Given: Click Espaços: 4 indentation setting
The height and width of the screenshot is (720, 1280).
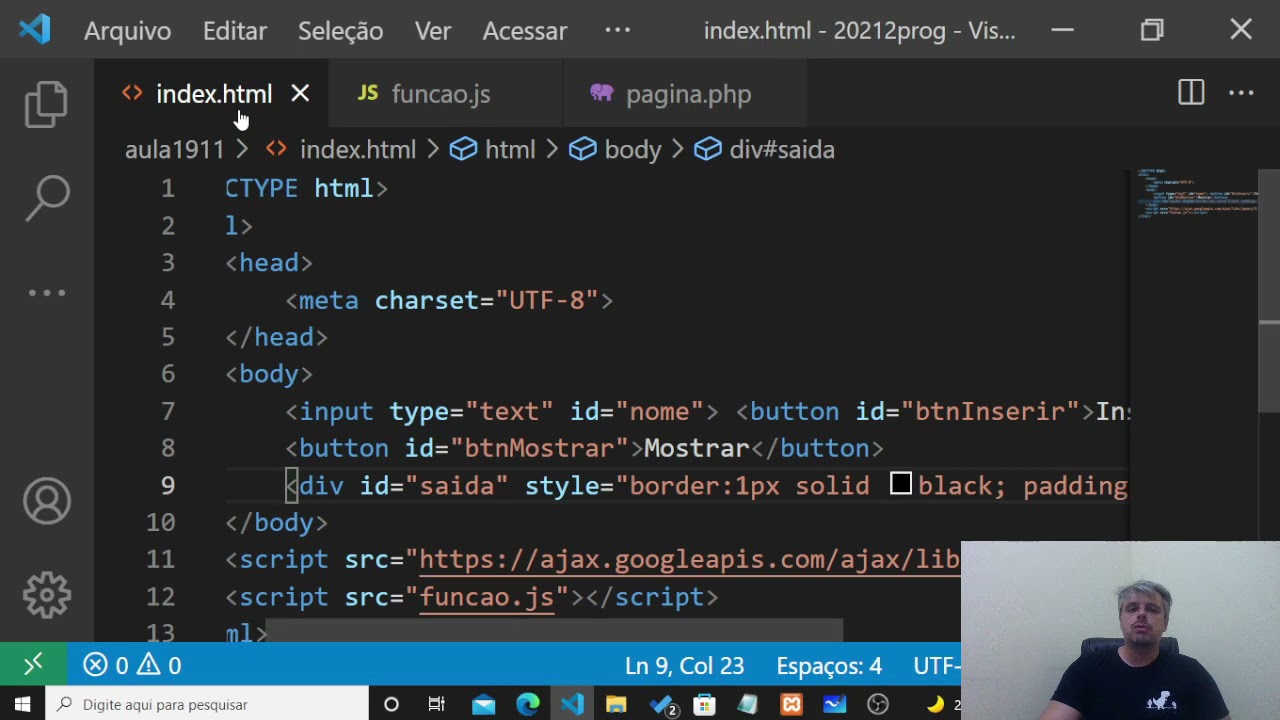Looking at the screenshot, I should 829,665.
